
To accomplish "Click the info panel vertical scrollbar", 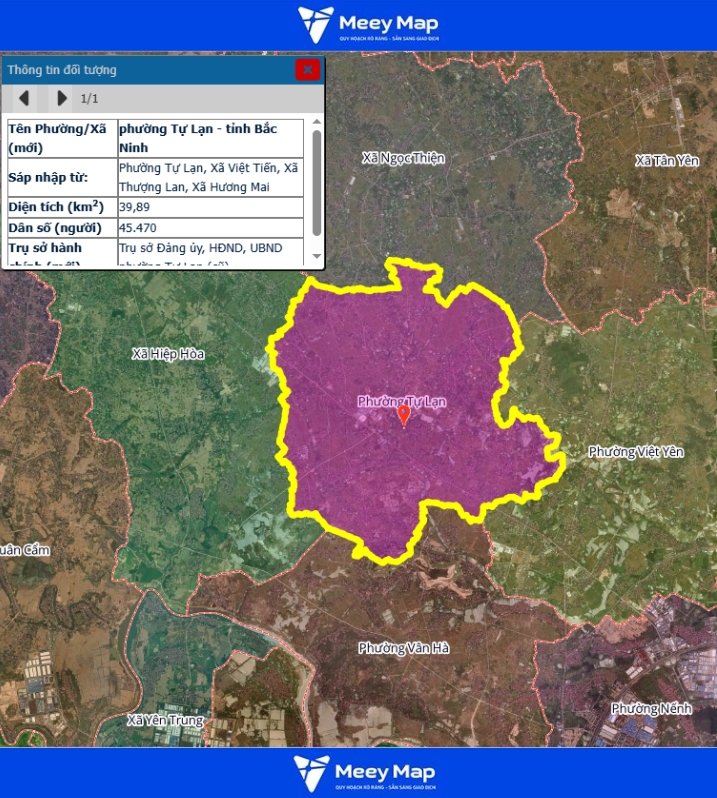I will pos(317,180).
